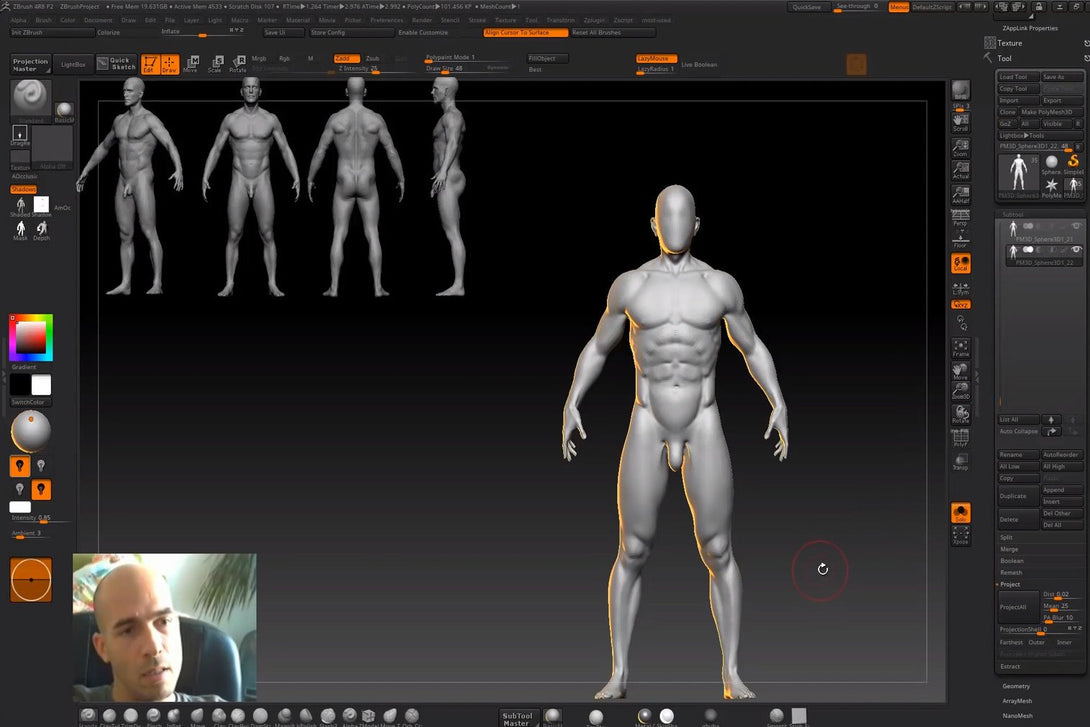Image resolution: width=1090 pixels, height=727 pixels.
Task: Click the Depth render pass icon
Action: coord(42,231)
